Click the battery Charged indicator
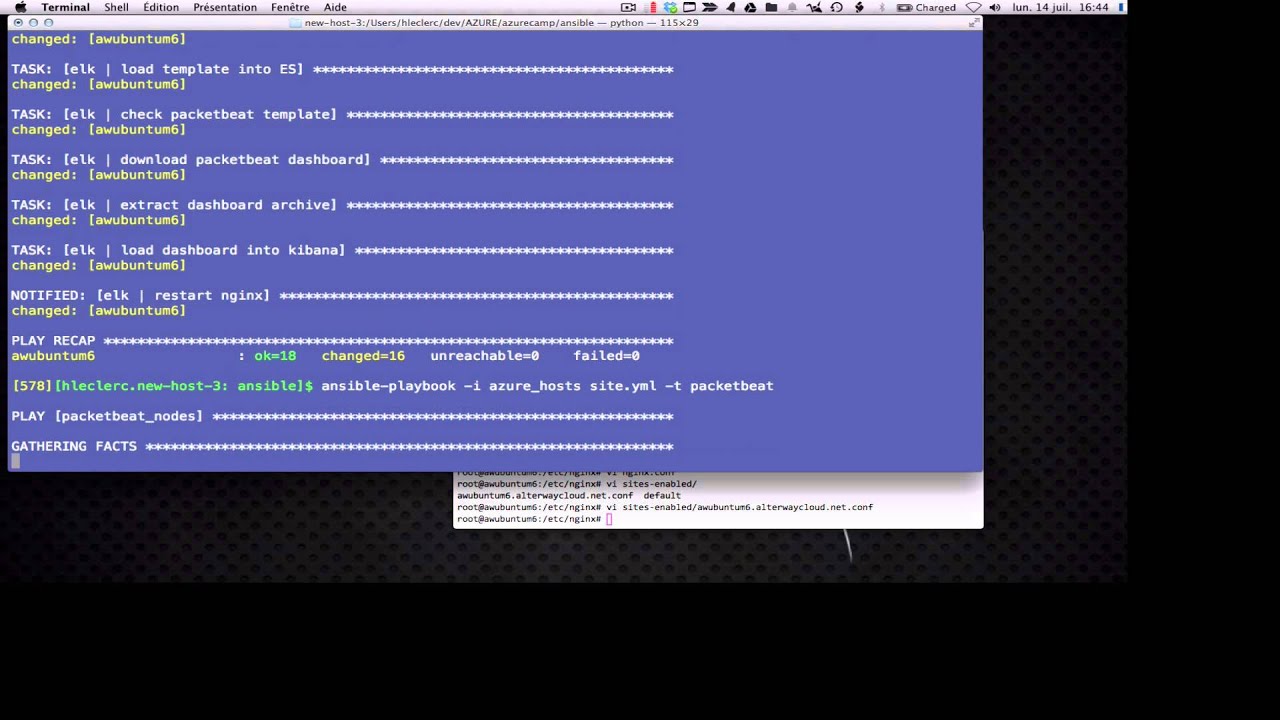This screenshot has height=720, width=1280. (x=926, y=7)
